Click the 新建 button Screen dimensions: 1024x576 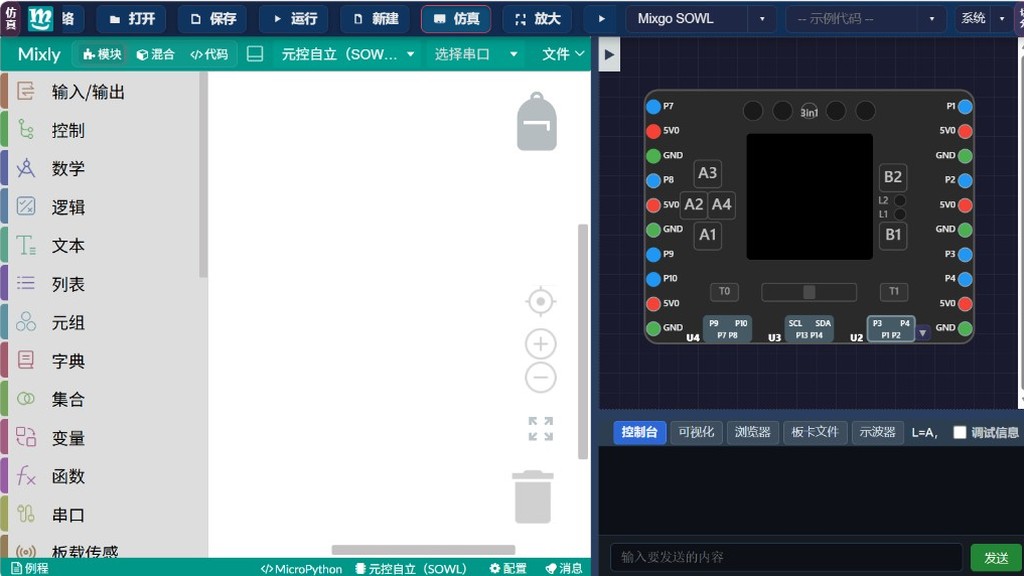coord(375,19)
